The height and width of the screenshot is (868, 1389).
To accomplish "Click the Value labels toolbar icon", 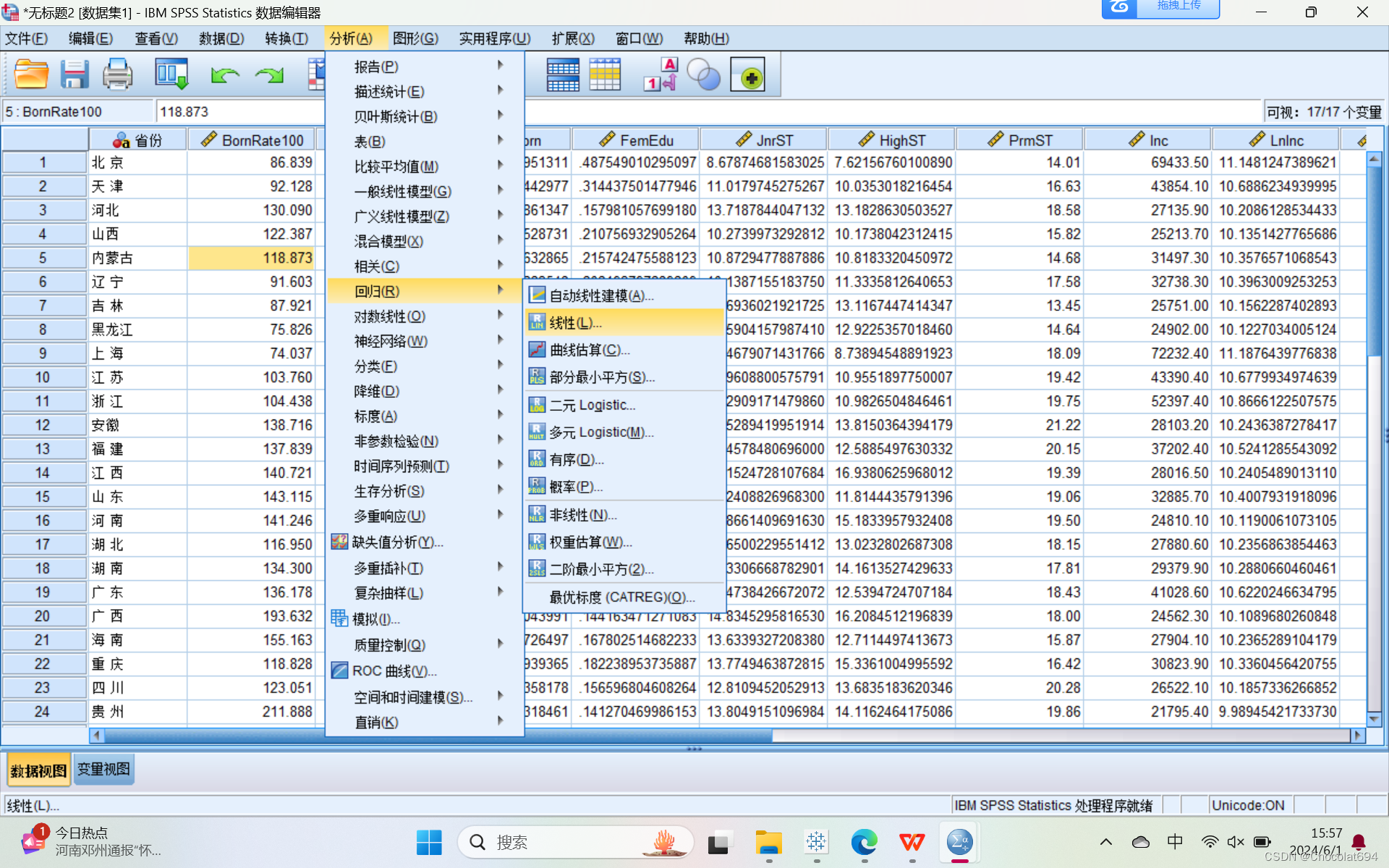I will coord(660,75).
